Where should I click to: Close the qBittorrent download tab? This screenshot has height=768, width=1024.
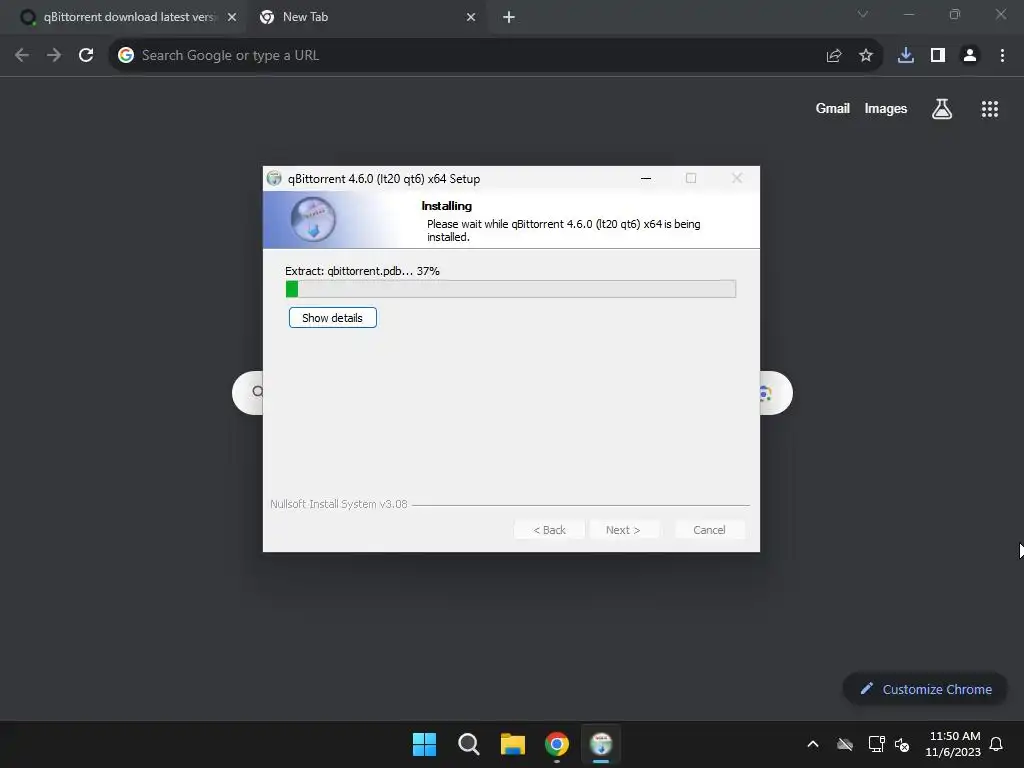[232, 17]
